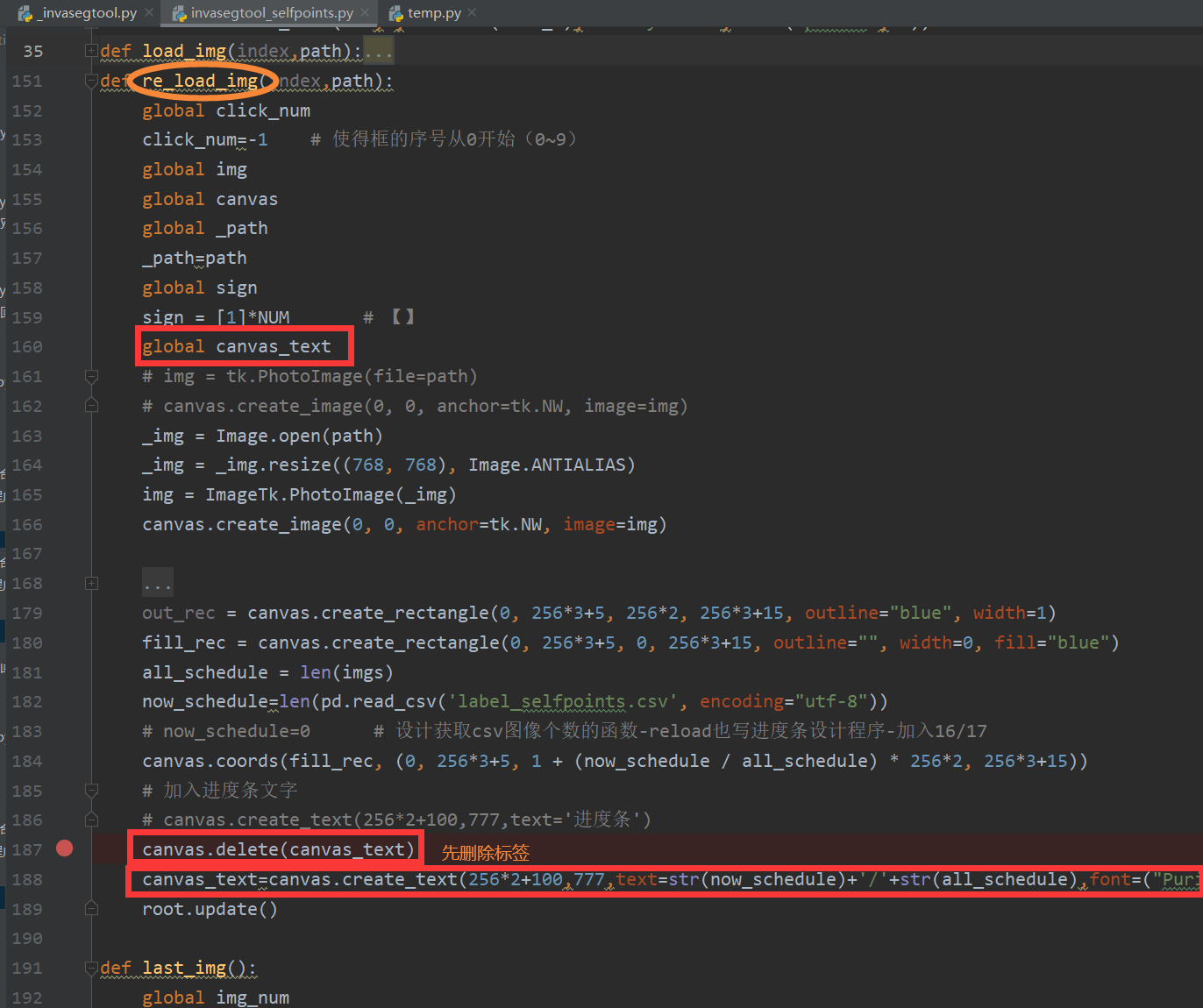Collapse the re_load_img function via its chevron

(x=91, y=81)
